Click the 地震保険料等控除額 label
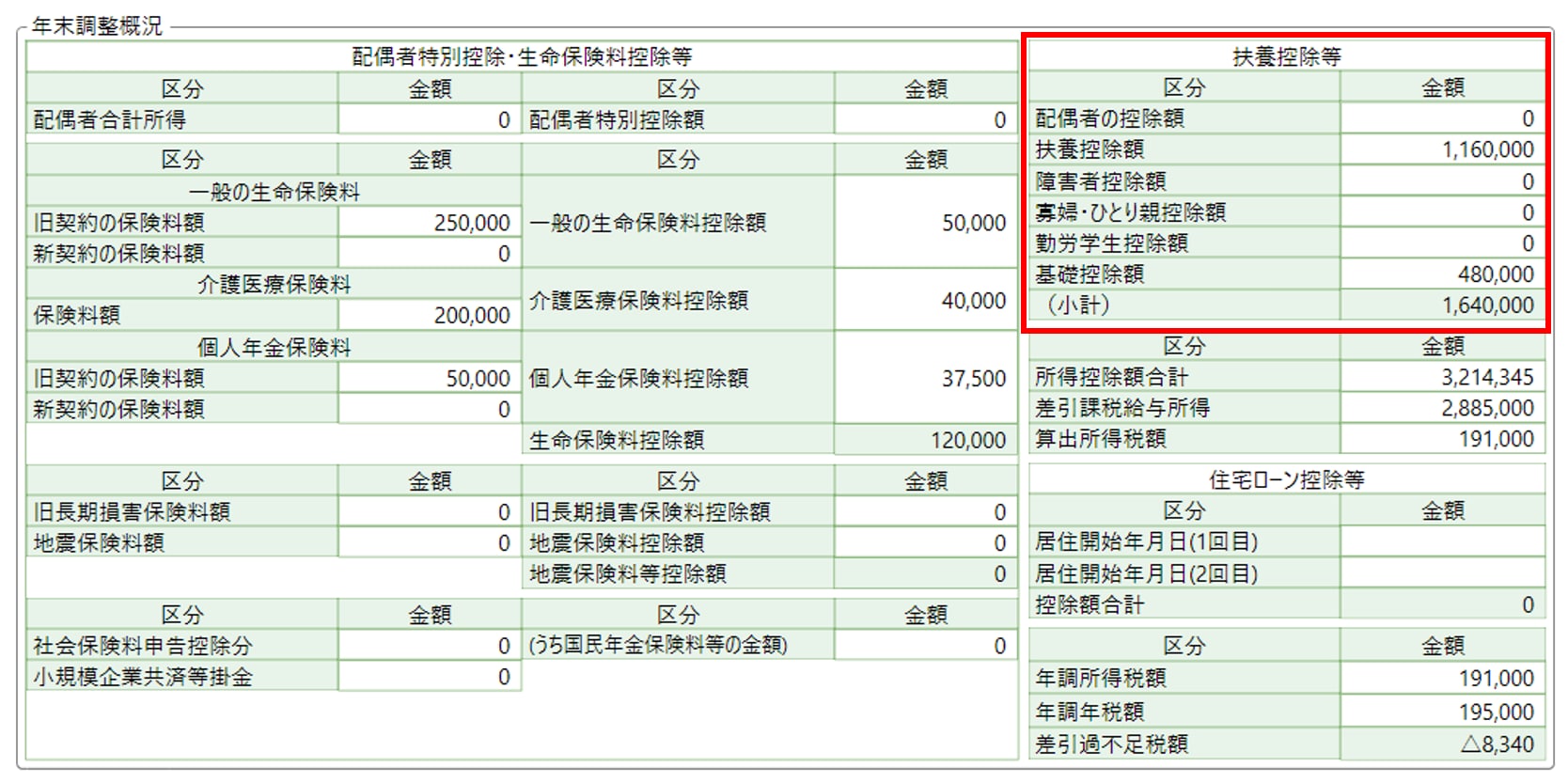The height and width of the screenshot is (783, 1568). pyautogui.click(x=628, y=573)
